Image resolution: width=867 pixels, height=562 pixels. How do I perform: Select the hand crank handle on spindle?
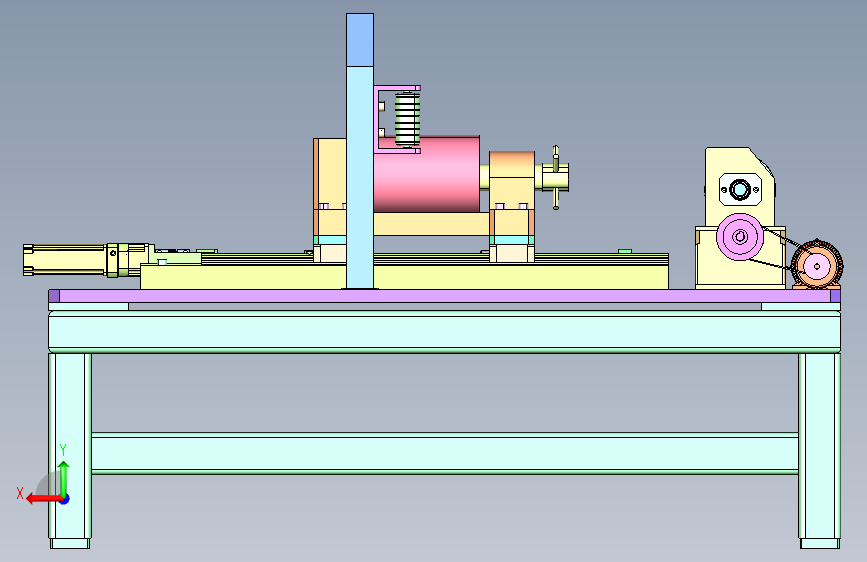tap(556, 178)
